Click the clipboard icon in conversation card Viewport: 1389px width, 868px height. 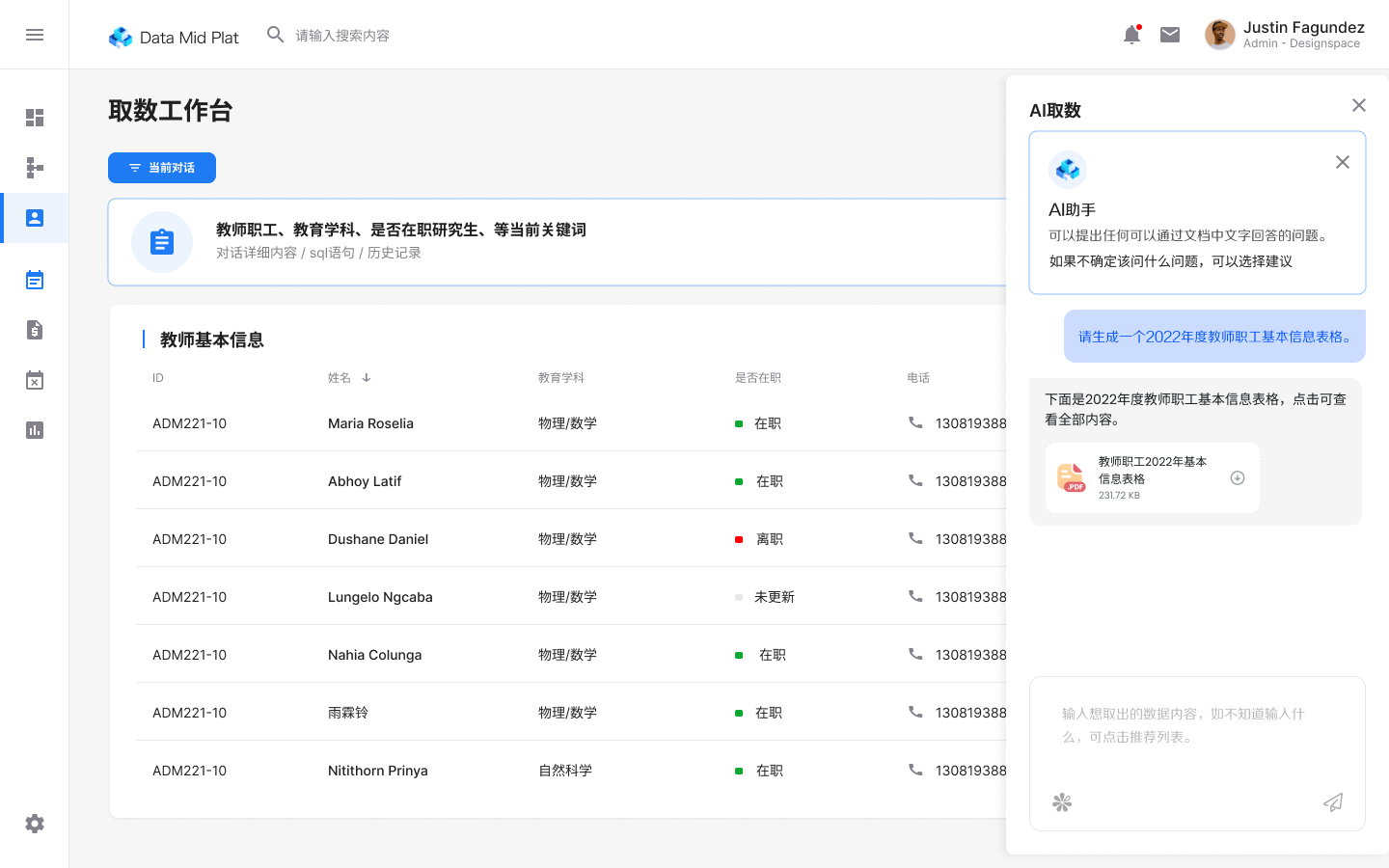pyautogui.click(x=162, y=242)
